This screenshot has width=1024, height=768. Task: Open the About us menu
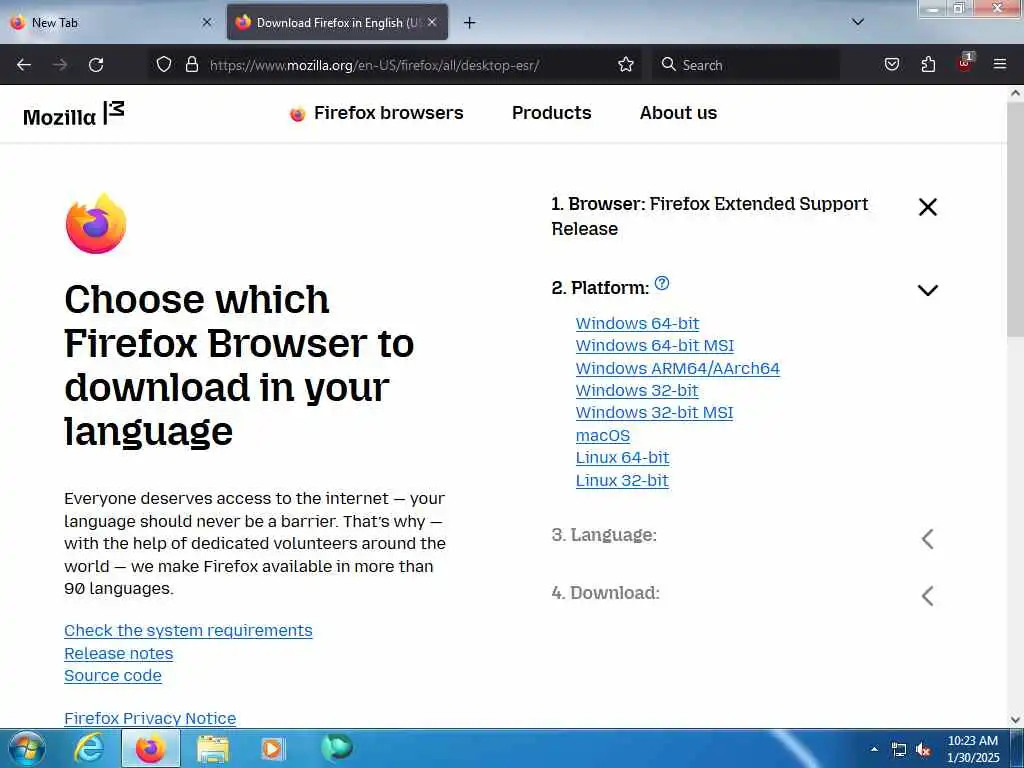click(678, 113)
